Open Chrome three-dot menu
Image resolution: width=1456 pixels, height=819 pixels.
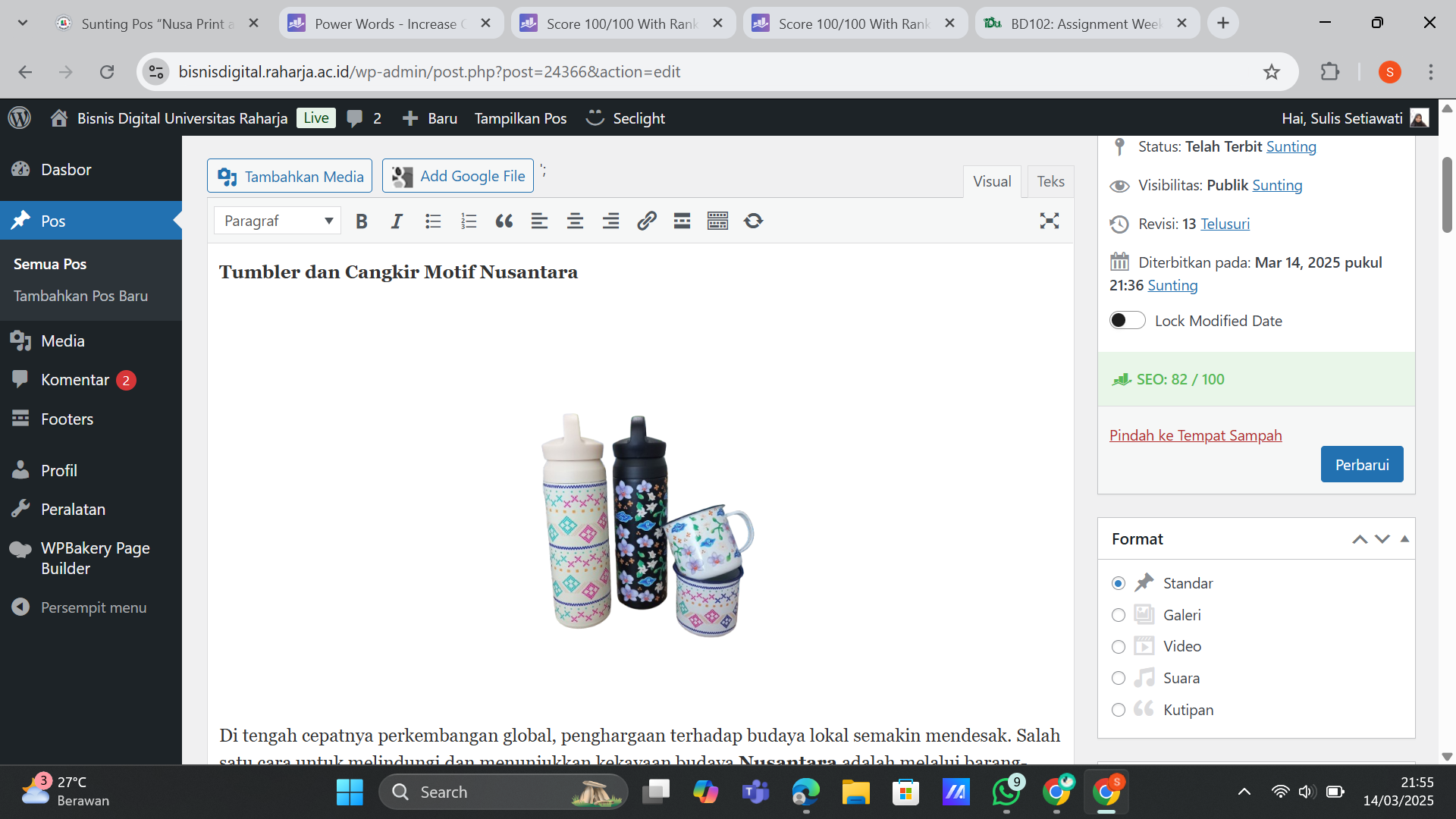(x=1431, y=72)
